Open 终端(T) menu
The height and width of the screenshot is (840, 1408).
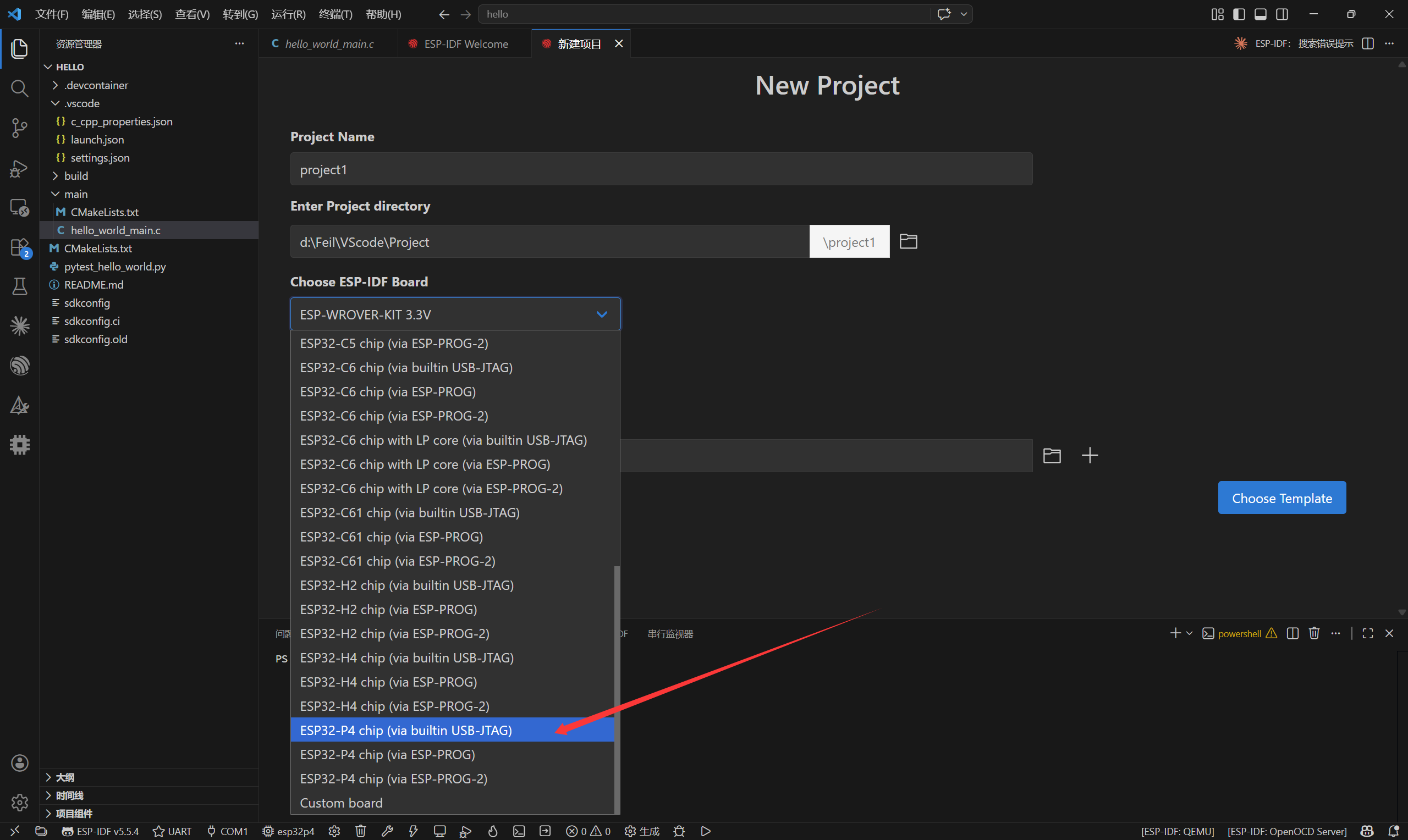click(x=335, y=14)
